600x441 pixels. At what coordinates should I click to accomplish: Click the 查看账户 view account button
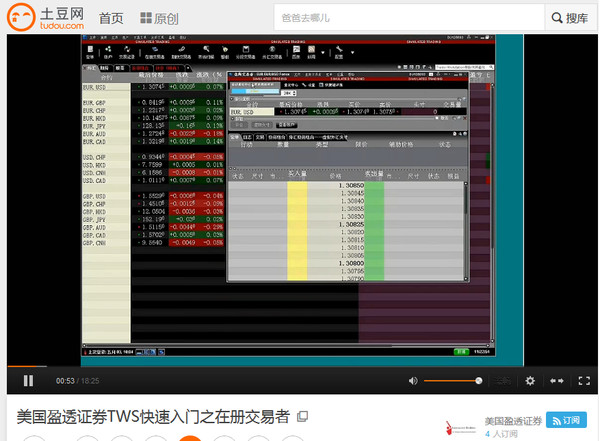286,125
